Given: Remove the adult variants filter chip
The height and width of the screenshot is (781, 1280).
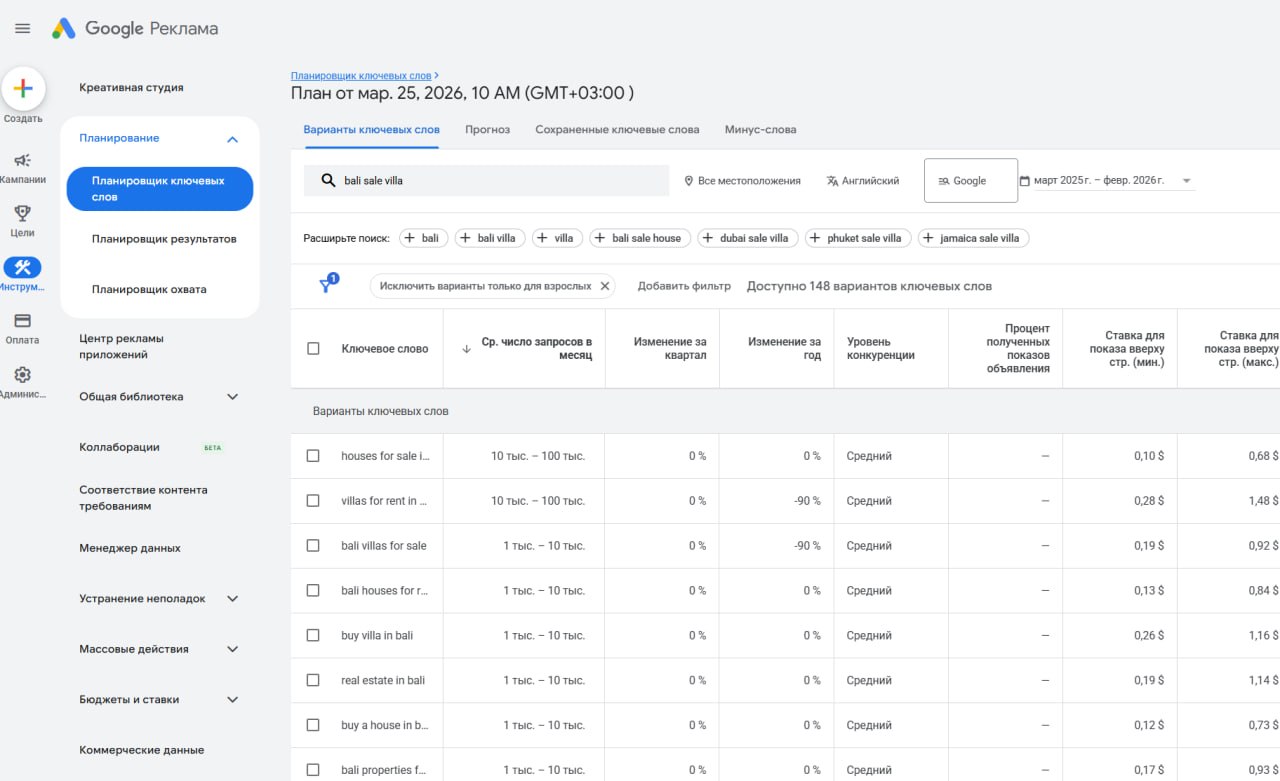Looking at the screenshot, I should click(x=604, y=286).
